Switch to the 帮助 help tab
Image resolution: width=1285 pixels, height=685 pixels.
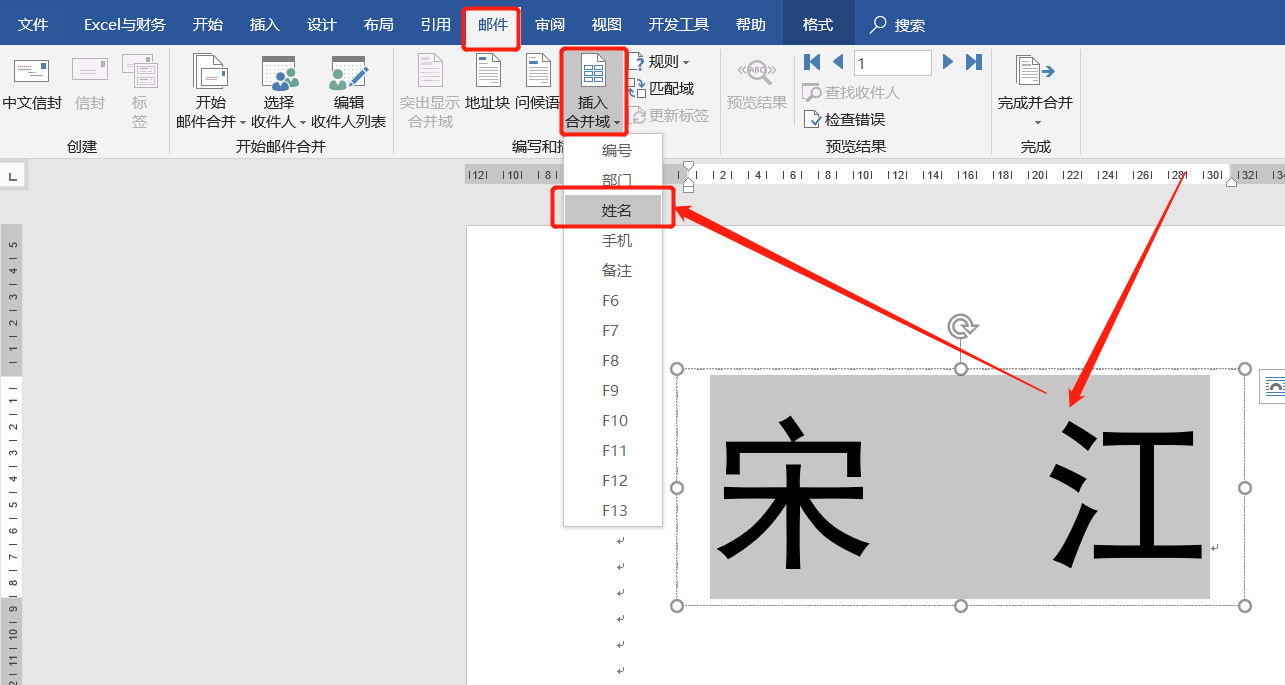(x=751, y=25)
